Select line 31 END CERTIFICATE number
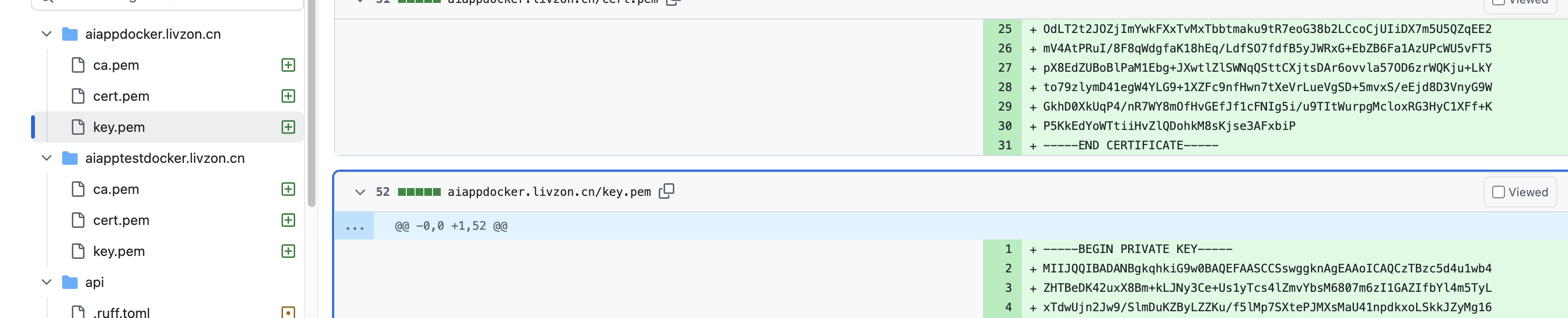The height and width of the screenshot is (318, 1568). pos(1004,145)
